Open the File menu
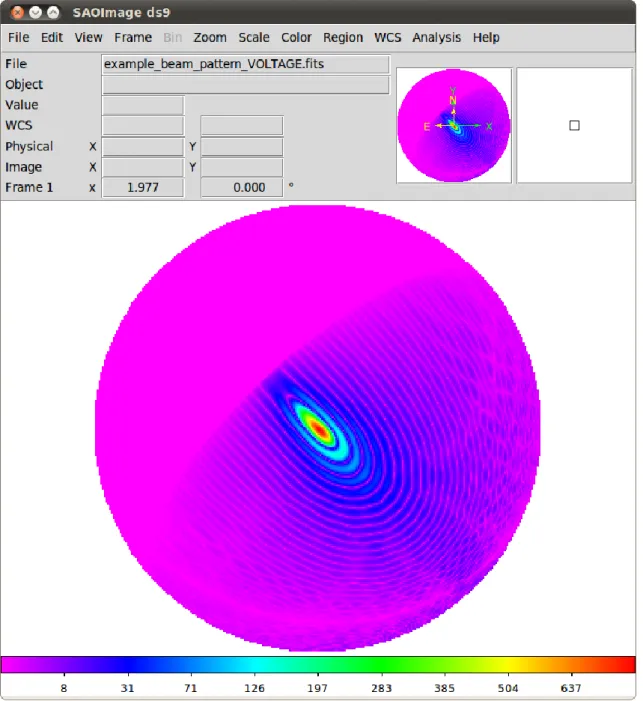The width and height of the screenshot is (643, 701). [x=18, y=38]
